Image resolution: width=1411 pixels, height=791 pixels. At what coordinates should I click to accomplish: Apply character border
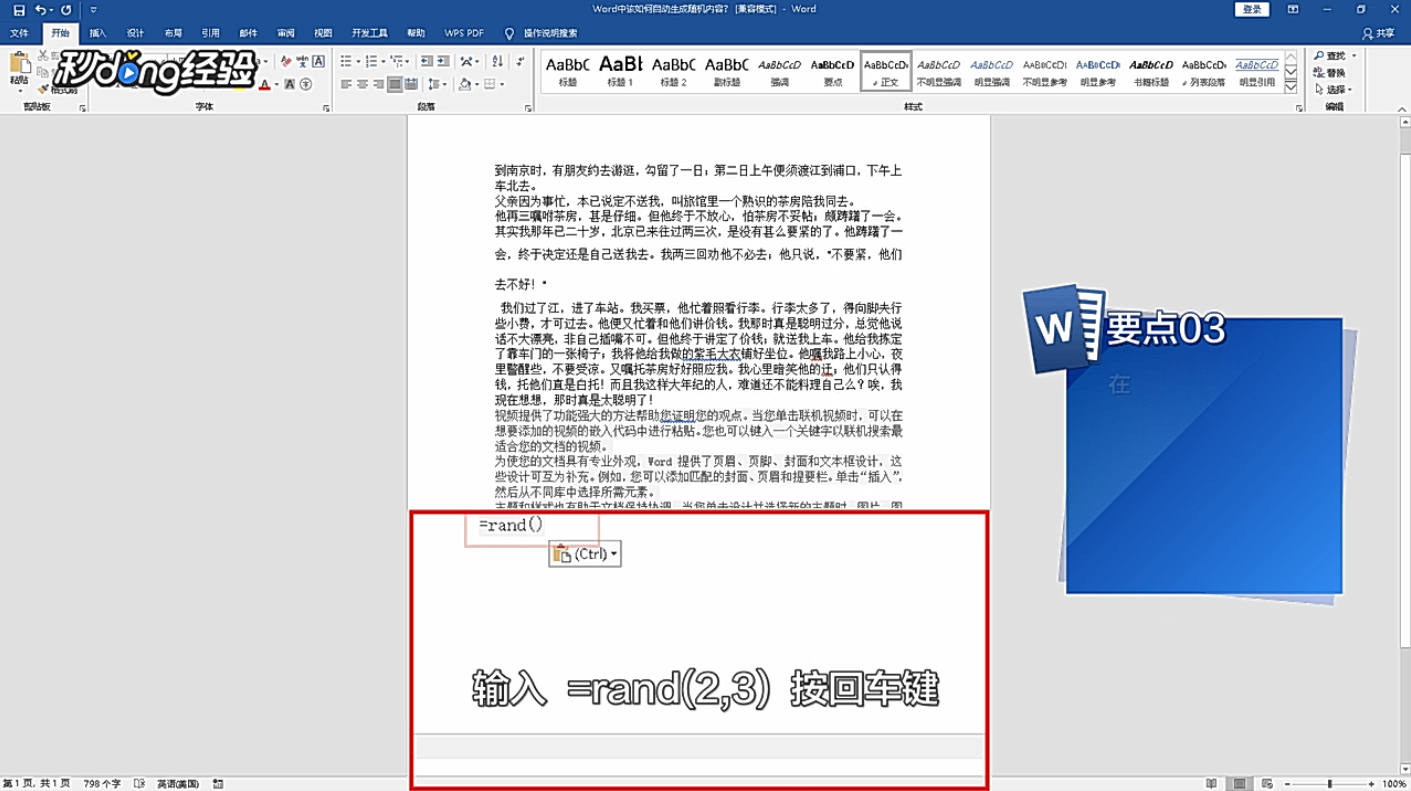click(319, 60)
